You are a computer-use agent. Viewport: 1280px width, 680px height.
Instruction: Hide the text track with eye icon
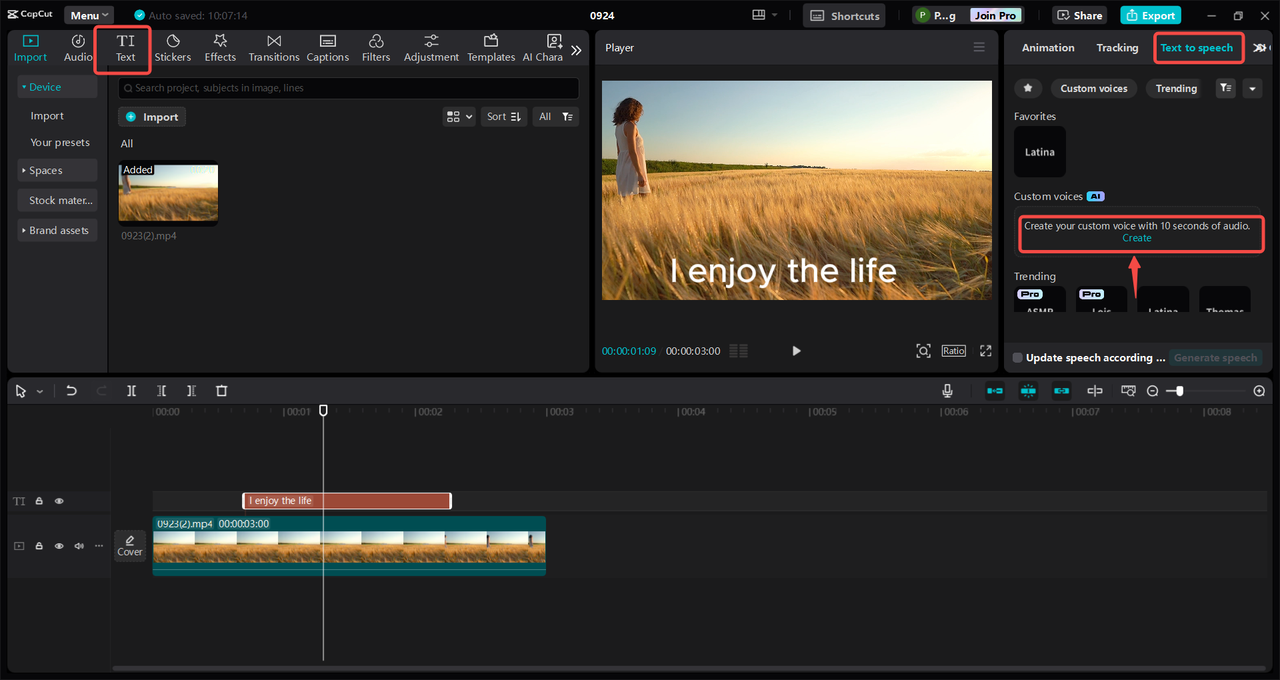pos(59,501)
